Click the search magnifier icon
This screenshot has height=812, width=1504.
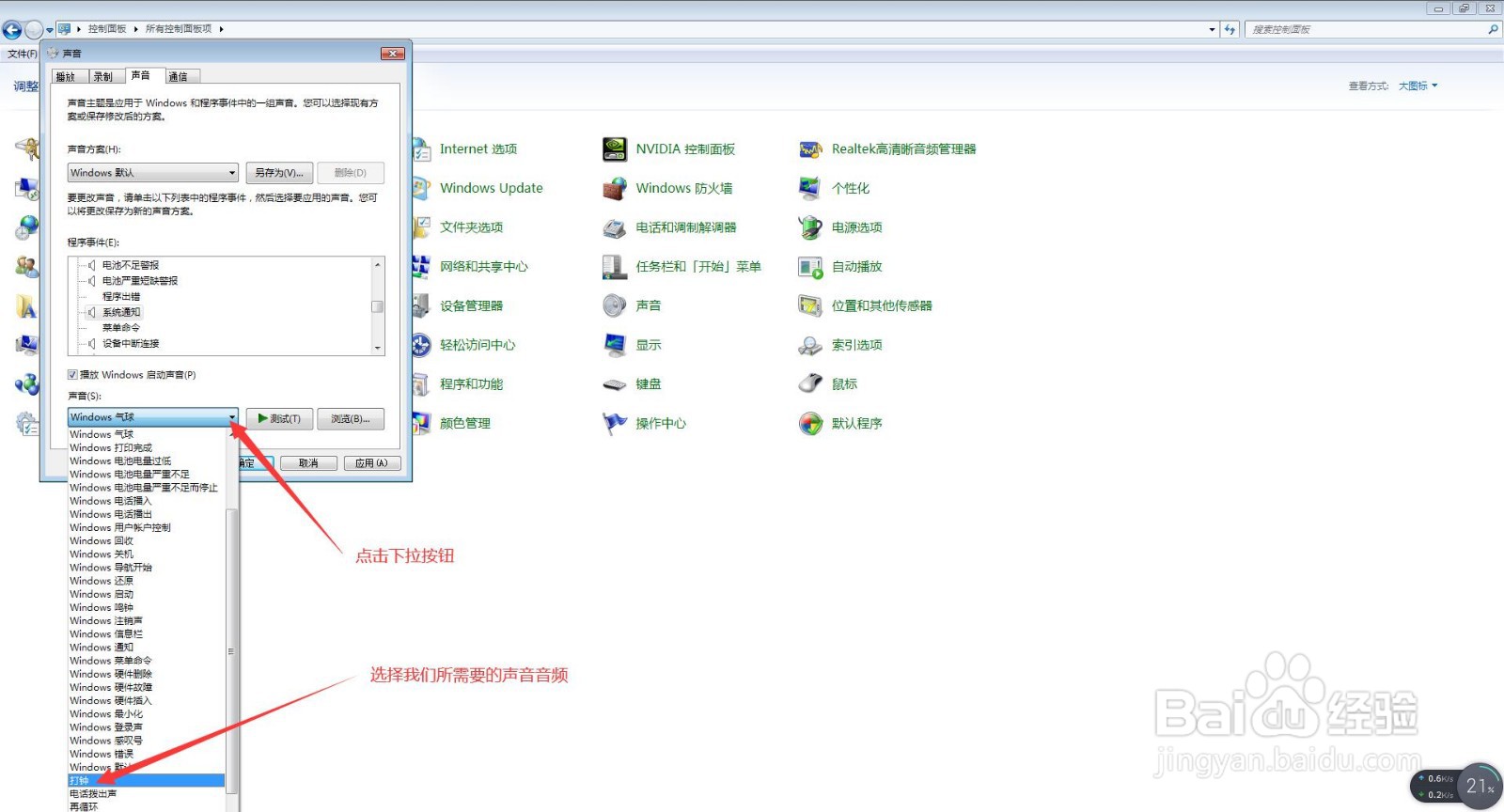click(1492, 29)
